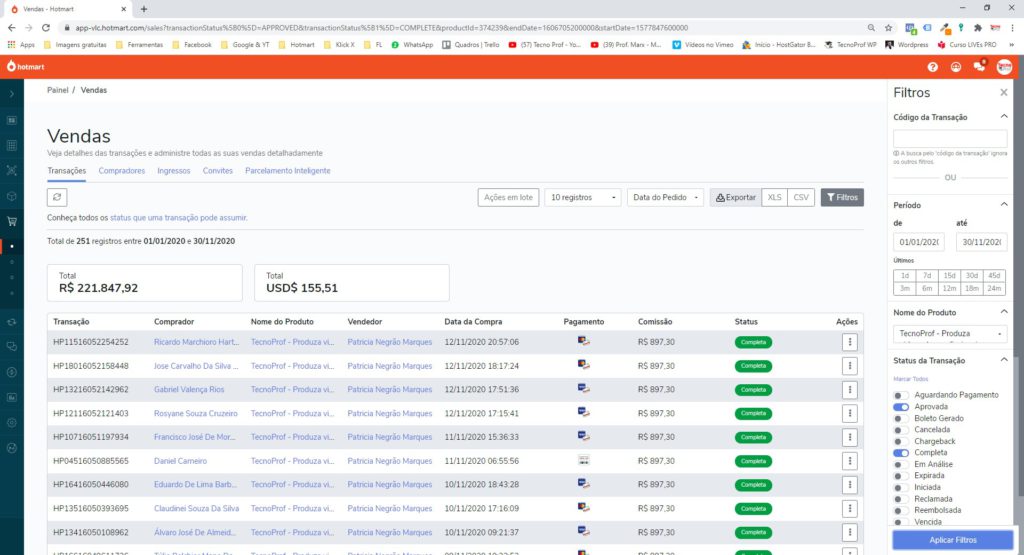Collapse the Status da Transação section
Image resolution: width=1024 pixels, height=555 pixels.
click(x=1004, y=360)
